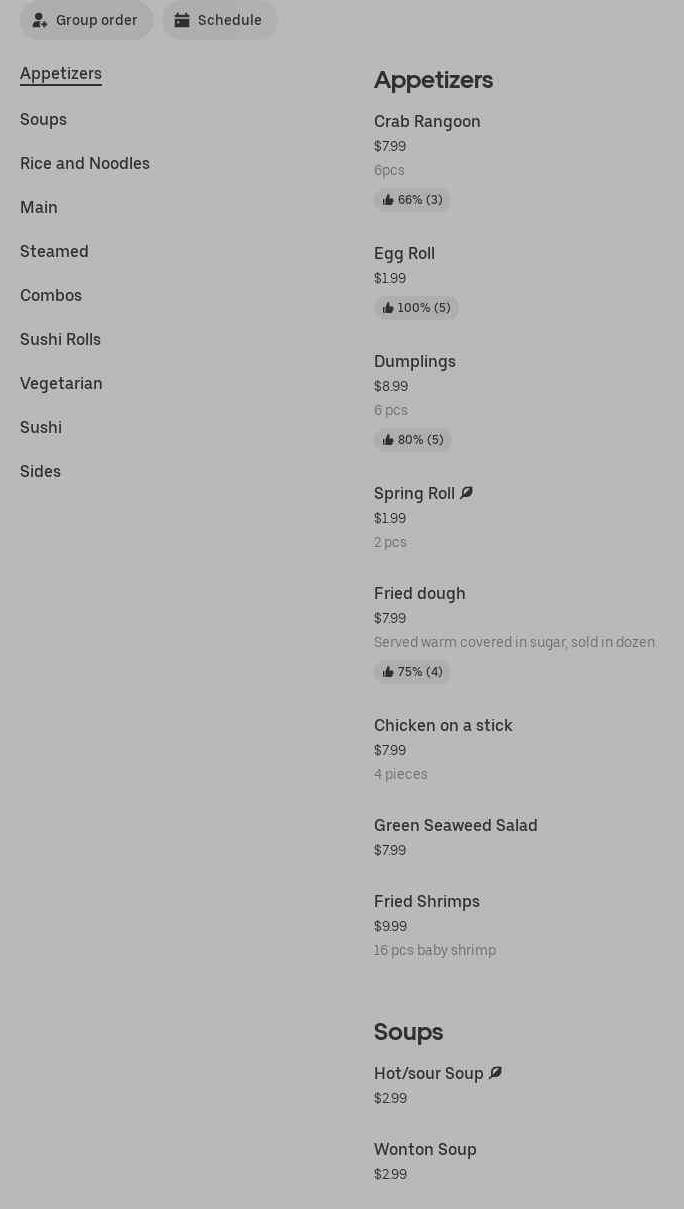
Task: Click the Group order people icon
Action: (40, 20)
